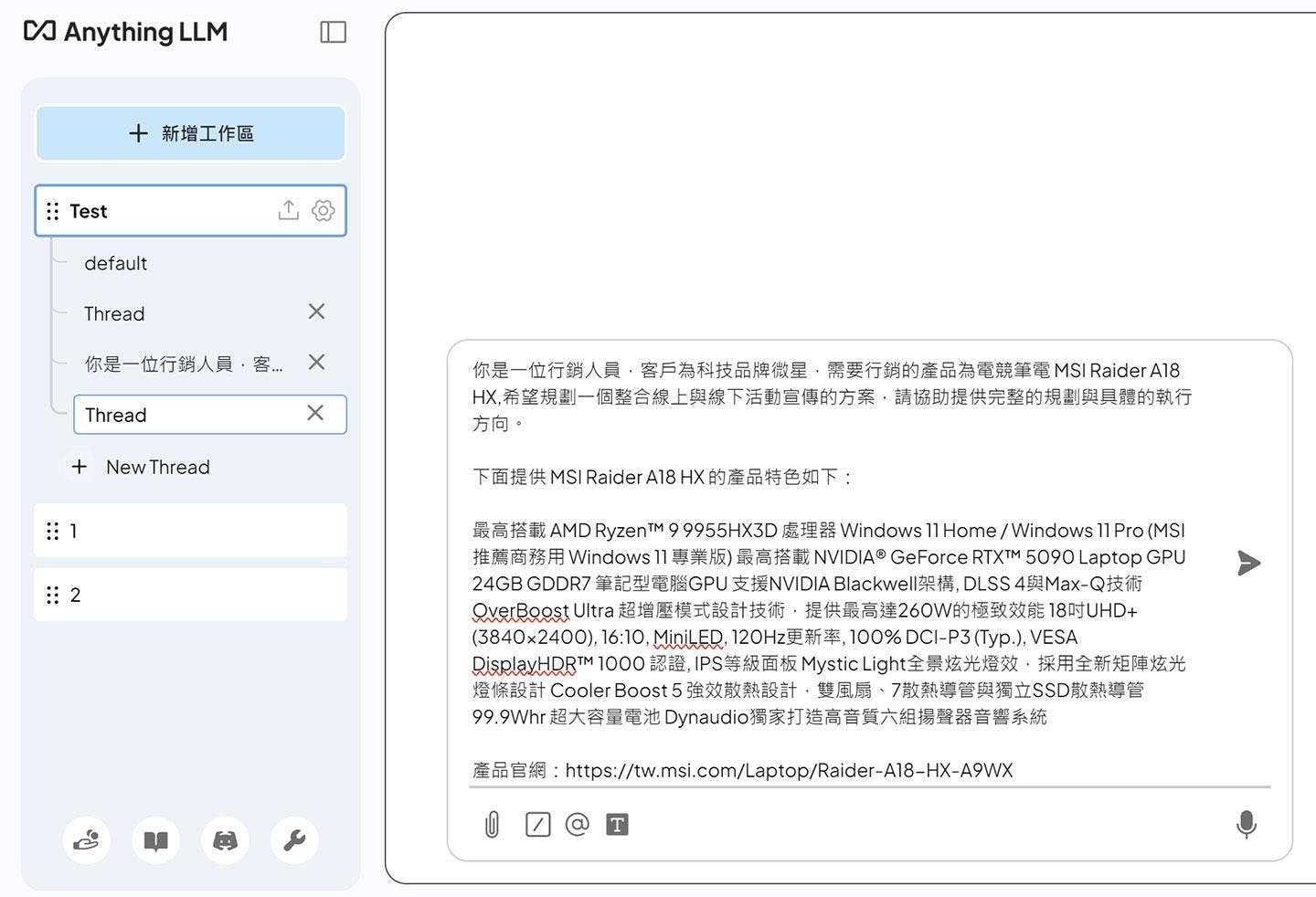Click the Anything LLM logo
1316x897 pixels.
[x=125, y=32]
